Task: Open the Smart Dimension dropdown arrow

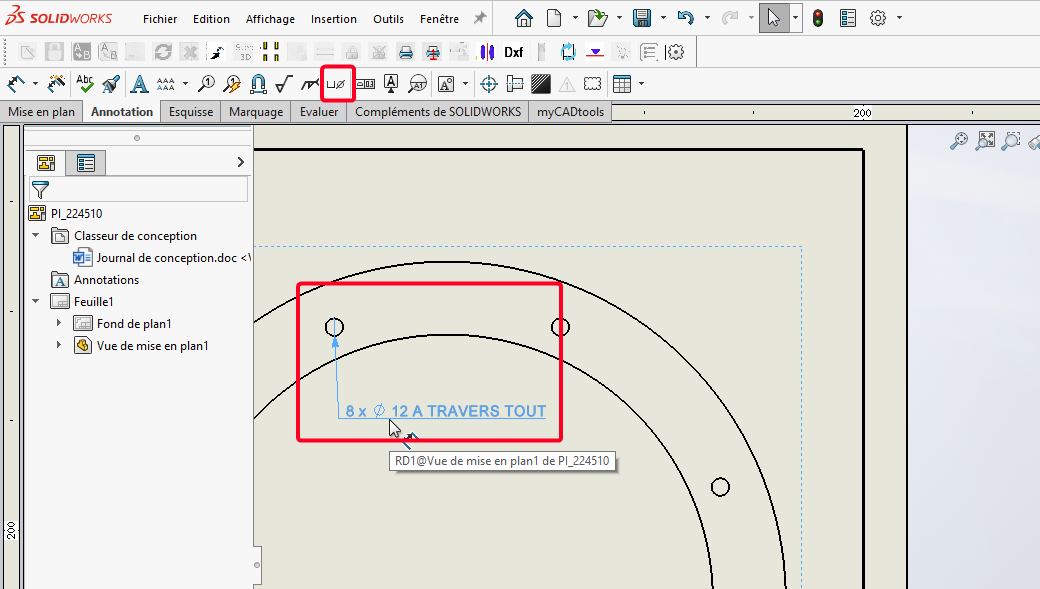Action: point(35,84)
